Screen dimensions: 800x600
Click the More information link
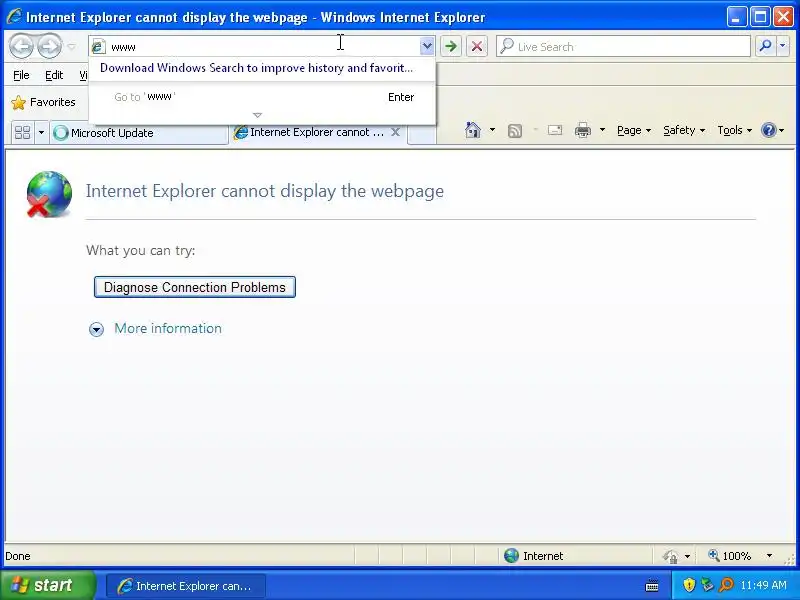pos(168,329)
